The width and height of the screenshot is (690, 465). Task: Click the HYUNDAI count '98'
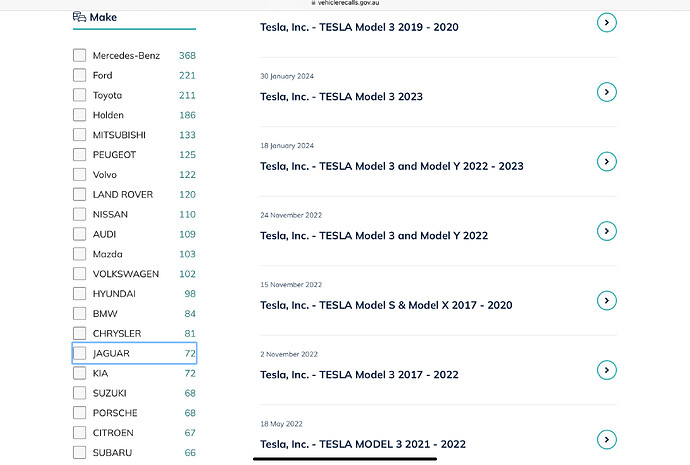click(190, 293)
